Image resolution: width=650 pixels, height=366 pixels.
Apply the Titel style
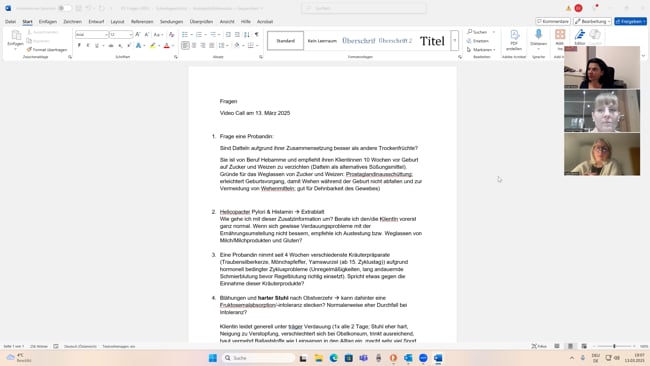(x=432, y=41)
